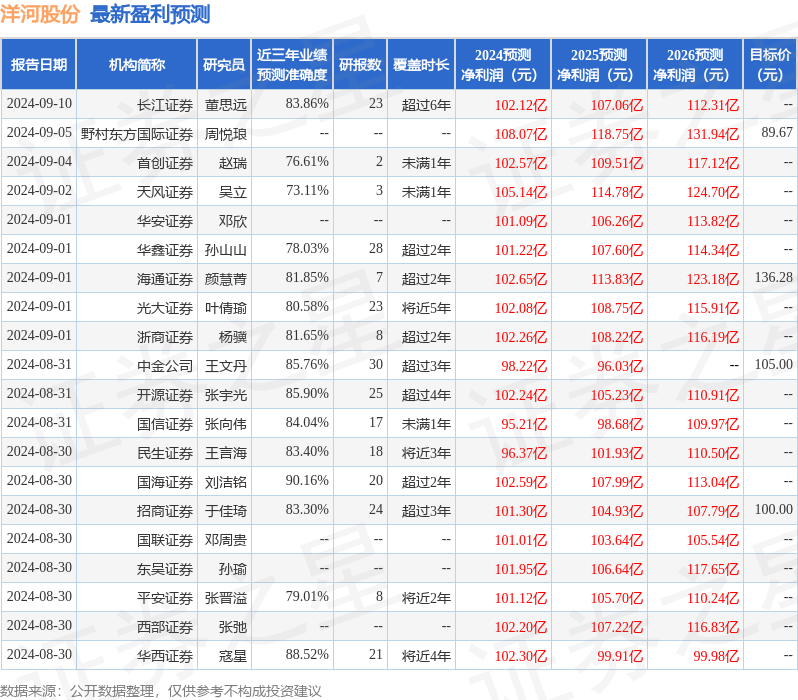This screenshot has height=700, width=798.
Task: Click target price 100.00
Action: 774,510
